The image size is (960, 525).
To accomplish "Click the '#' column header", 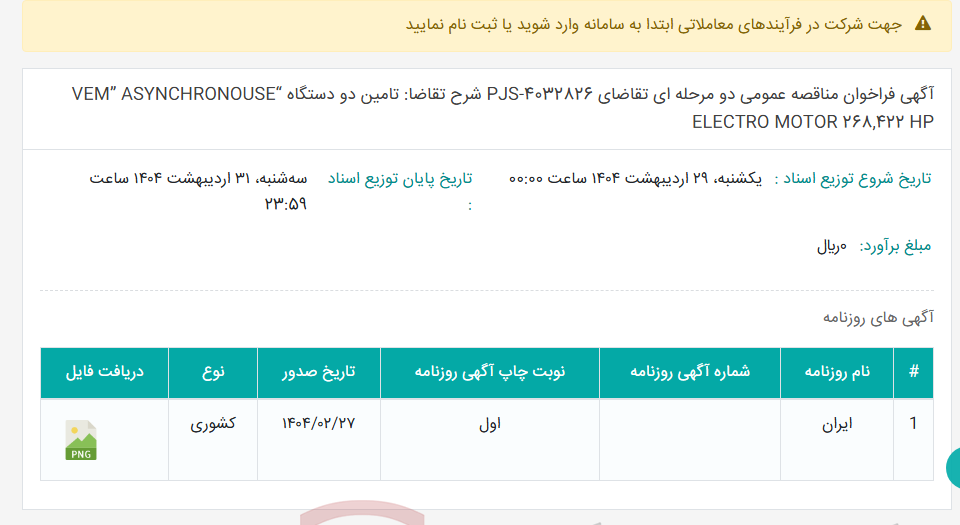I will 913,372.
